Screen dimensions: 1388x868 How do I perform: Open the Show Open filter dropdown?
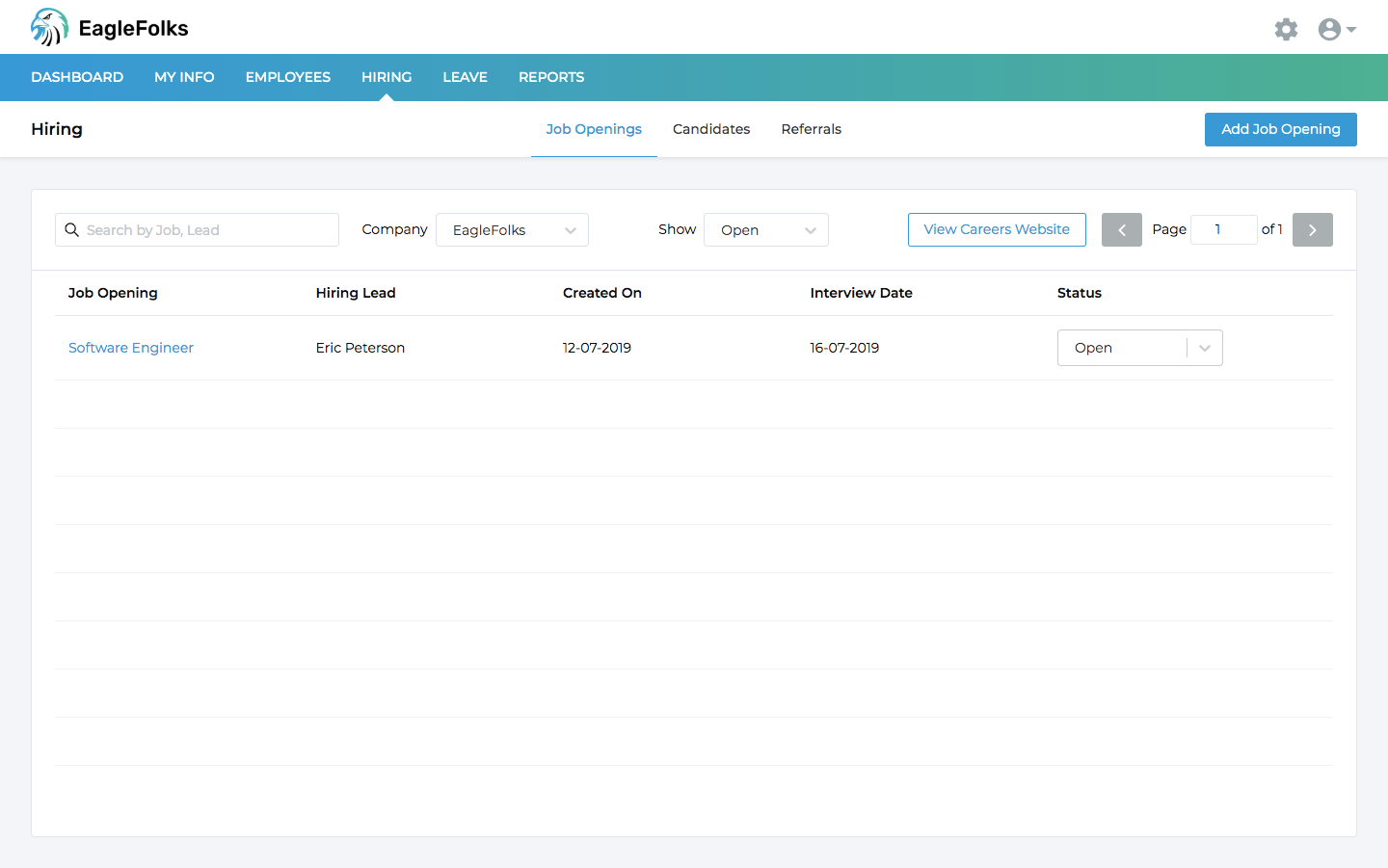click(x=766, y=229)
